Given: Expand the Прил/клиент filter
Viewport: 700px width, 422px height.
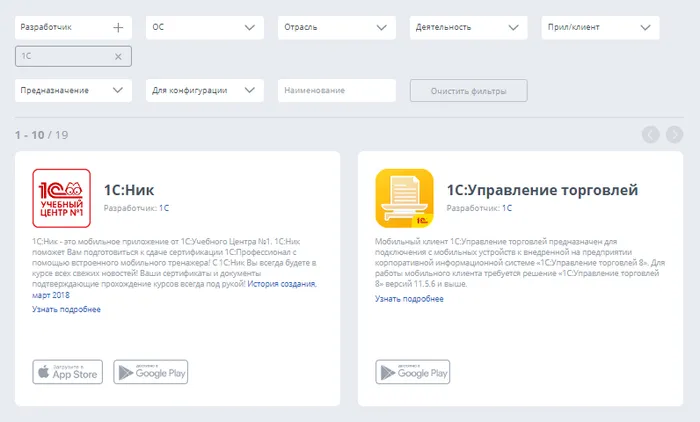Looking at the screenshot, I should 600,28.
